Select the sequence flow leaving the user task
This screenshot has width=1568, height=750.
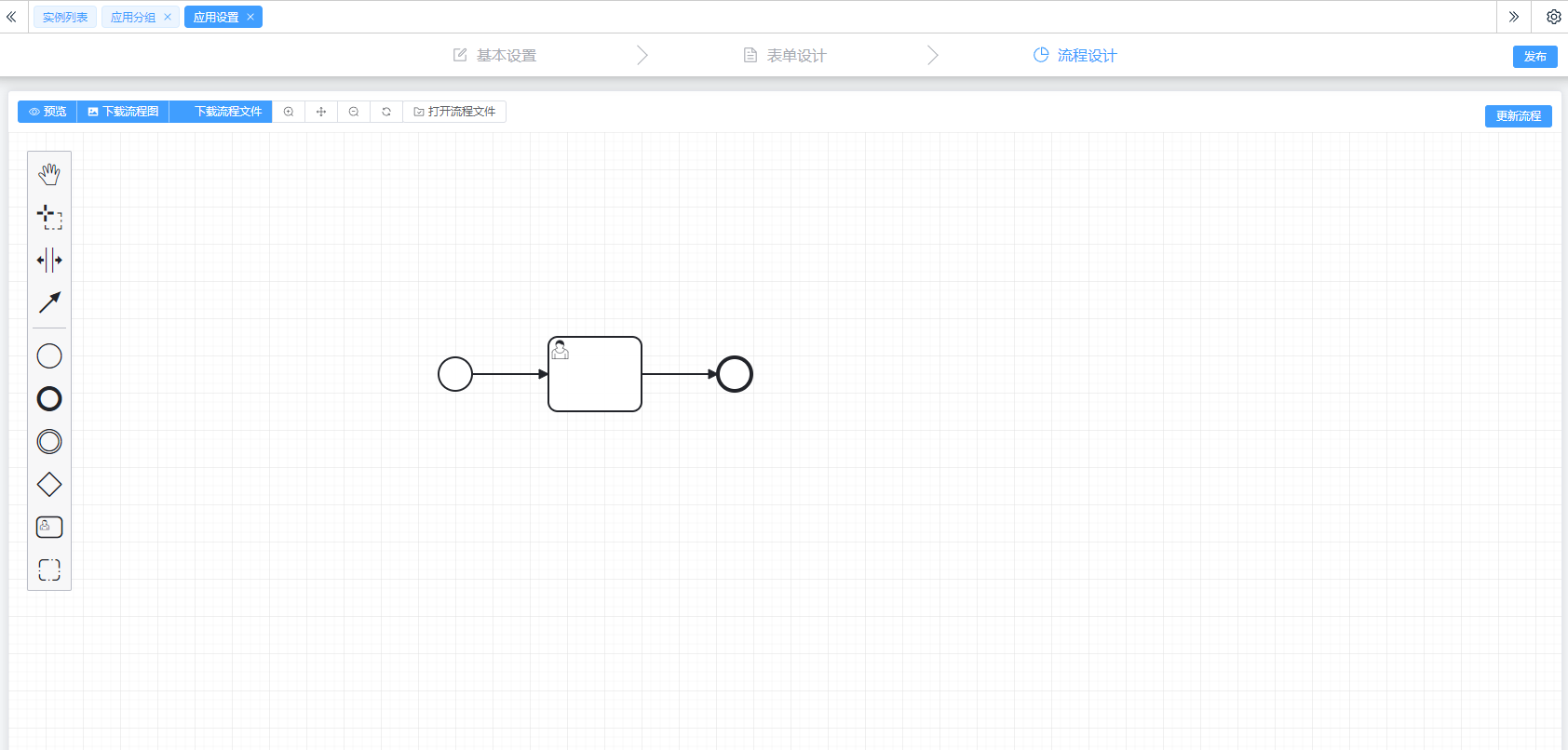click(680, 374)
